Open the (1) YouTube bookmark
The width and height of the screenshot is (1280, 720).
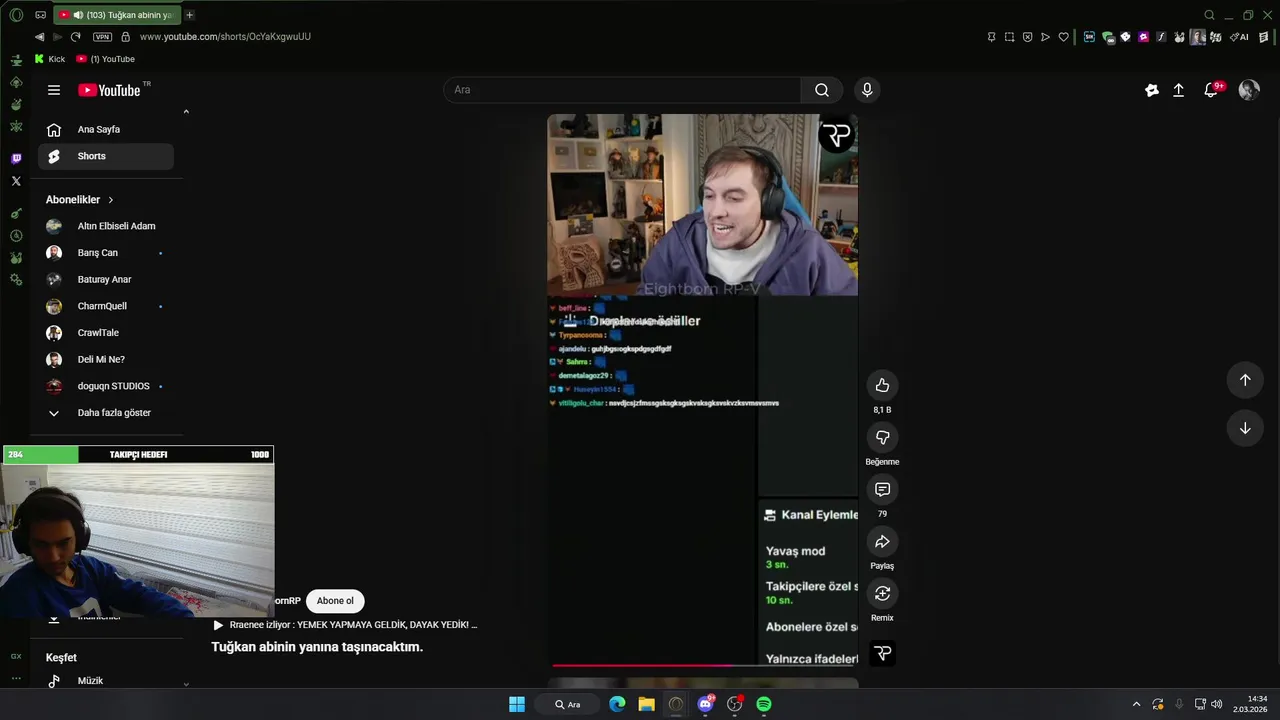[105, 59]
